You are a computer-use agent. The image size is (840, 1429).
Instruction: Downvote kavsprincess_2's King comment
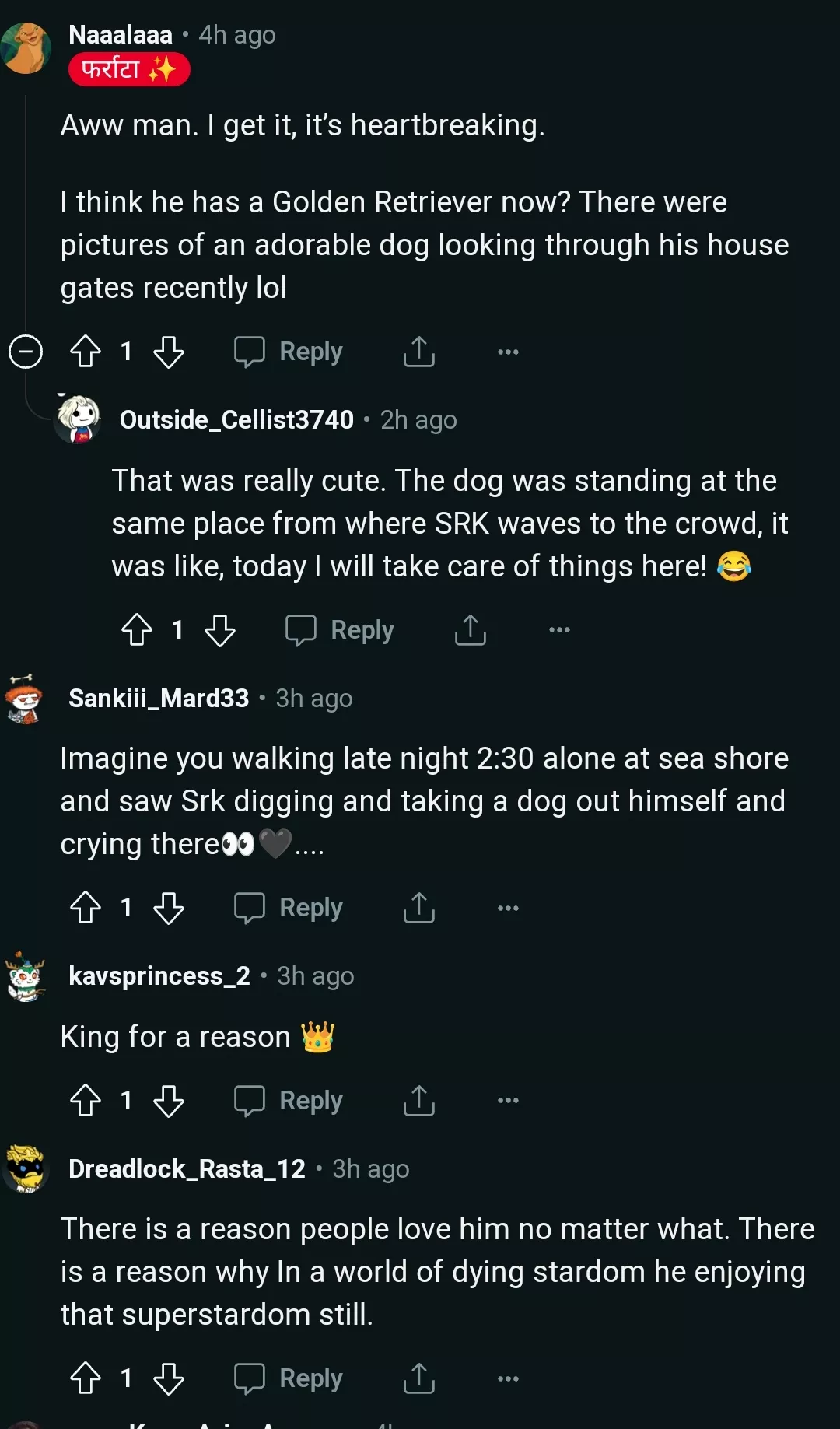click(169, 1101)
